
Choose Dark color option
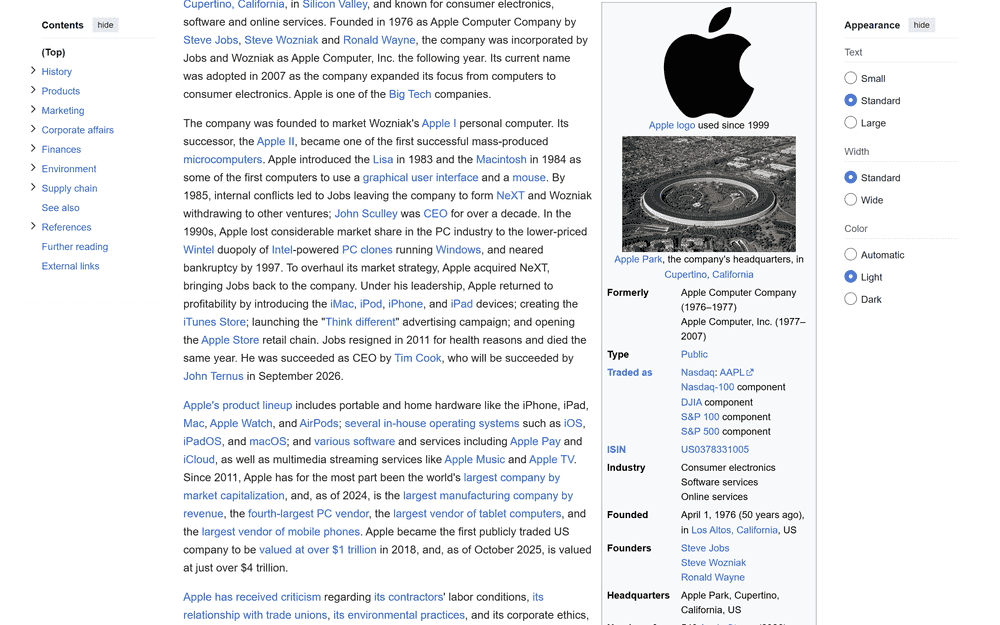tap(850, 299)
